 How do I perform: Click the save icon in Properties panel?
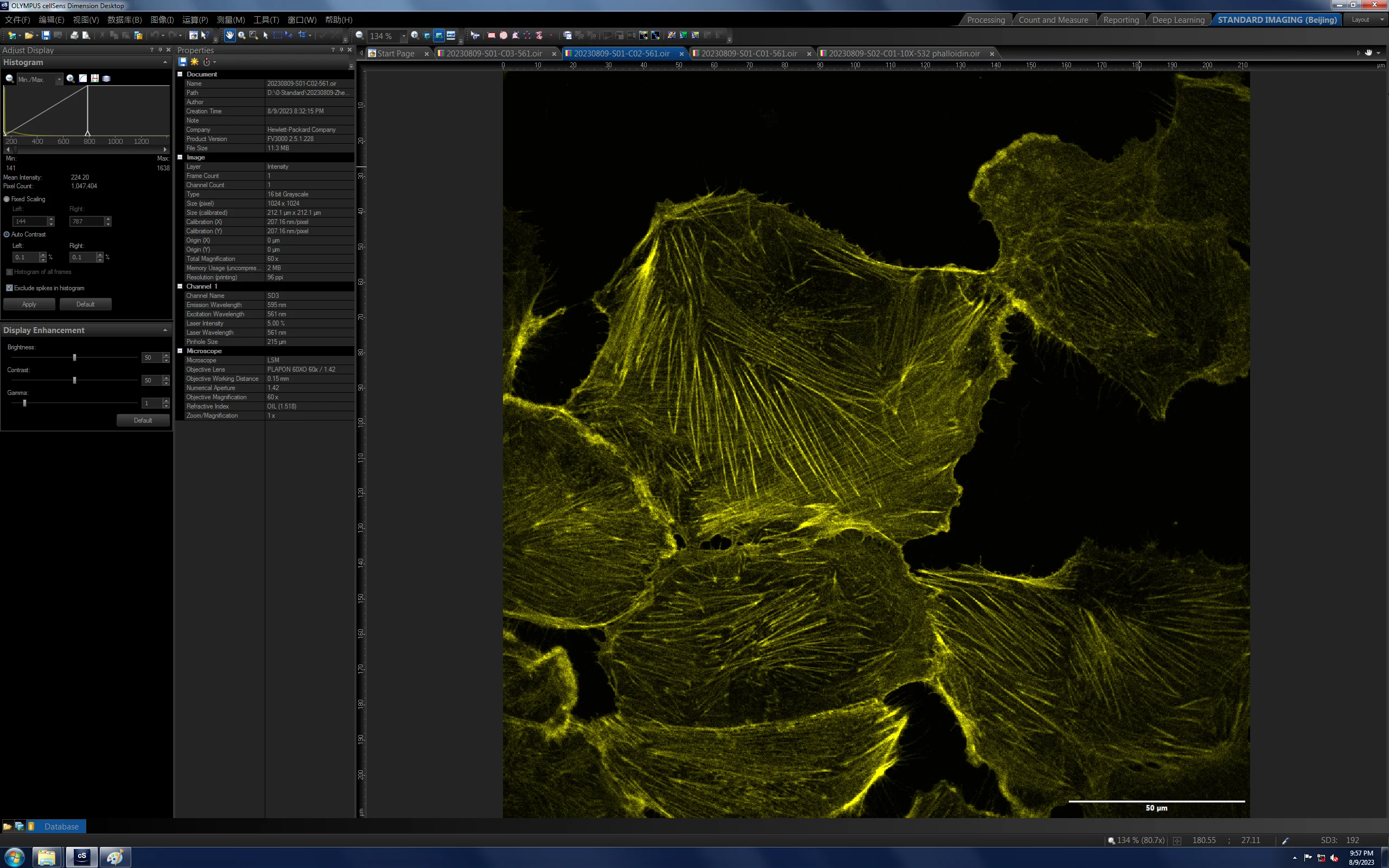click(x=182, y=62)
